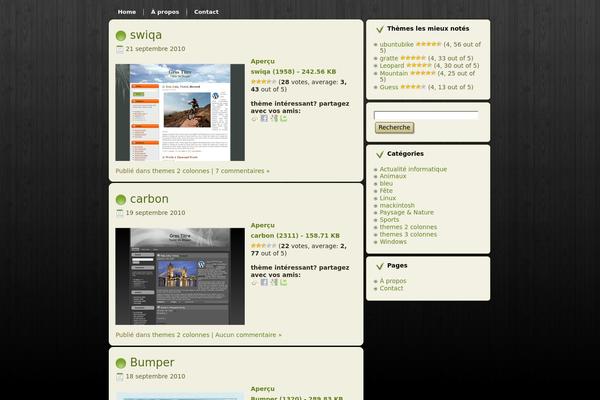The image size is (600, 400).
Task: View swiqa theme preview thumbnail
Action: pyautogui.click(x=180, y=113)
